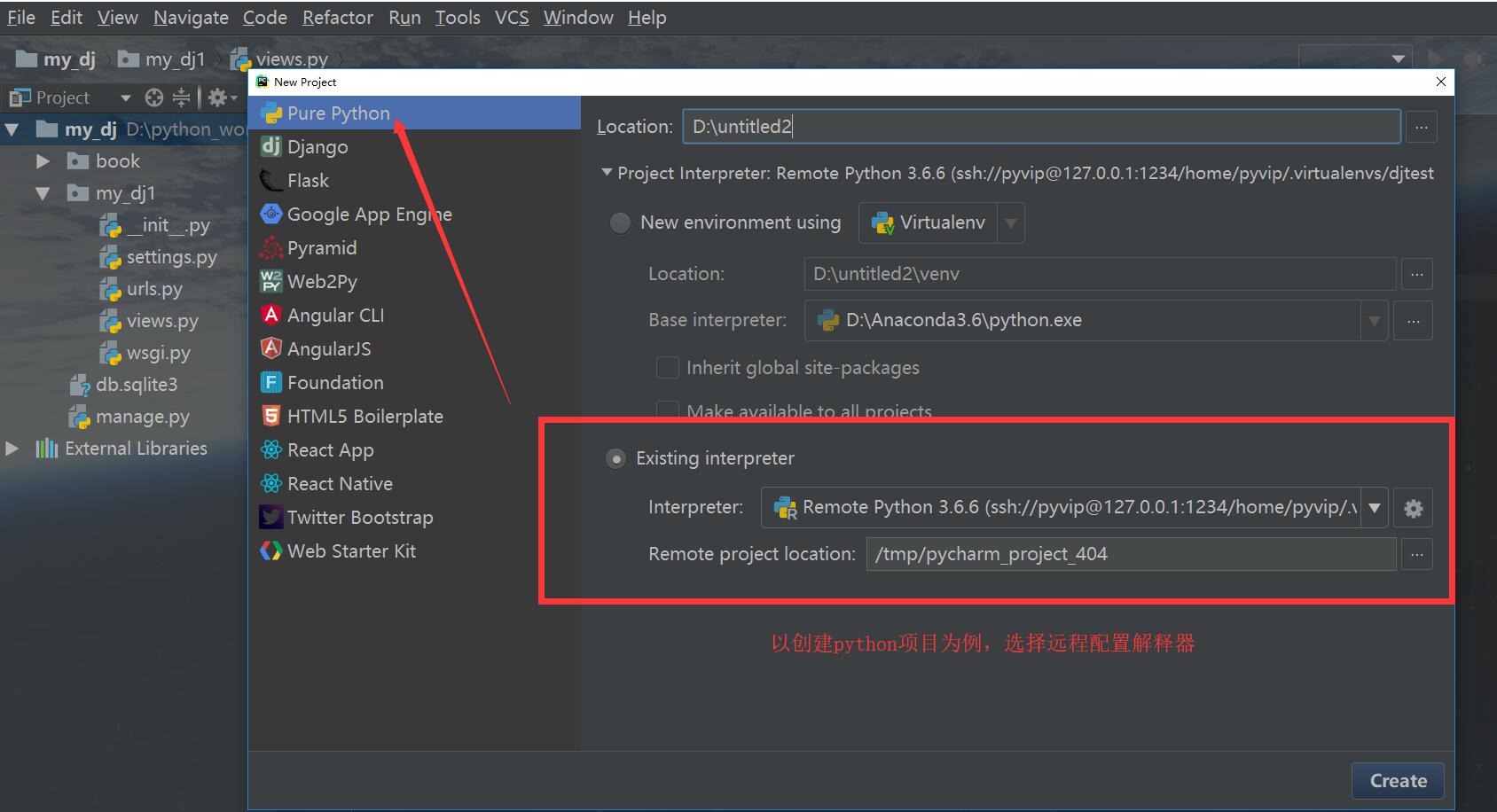Choose the Django project type icon

(x=270, y=147)
